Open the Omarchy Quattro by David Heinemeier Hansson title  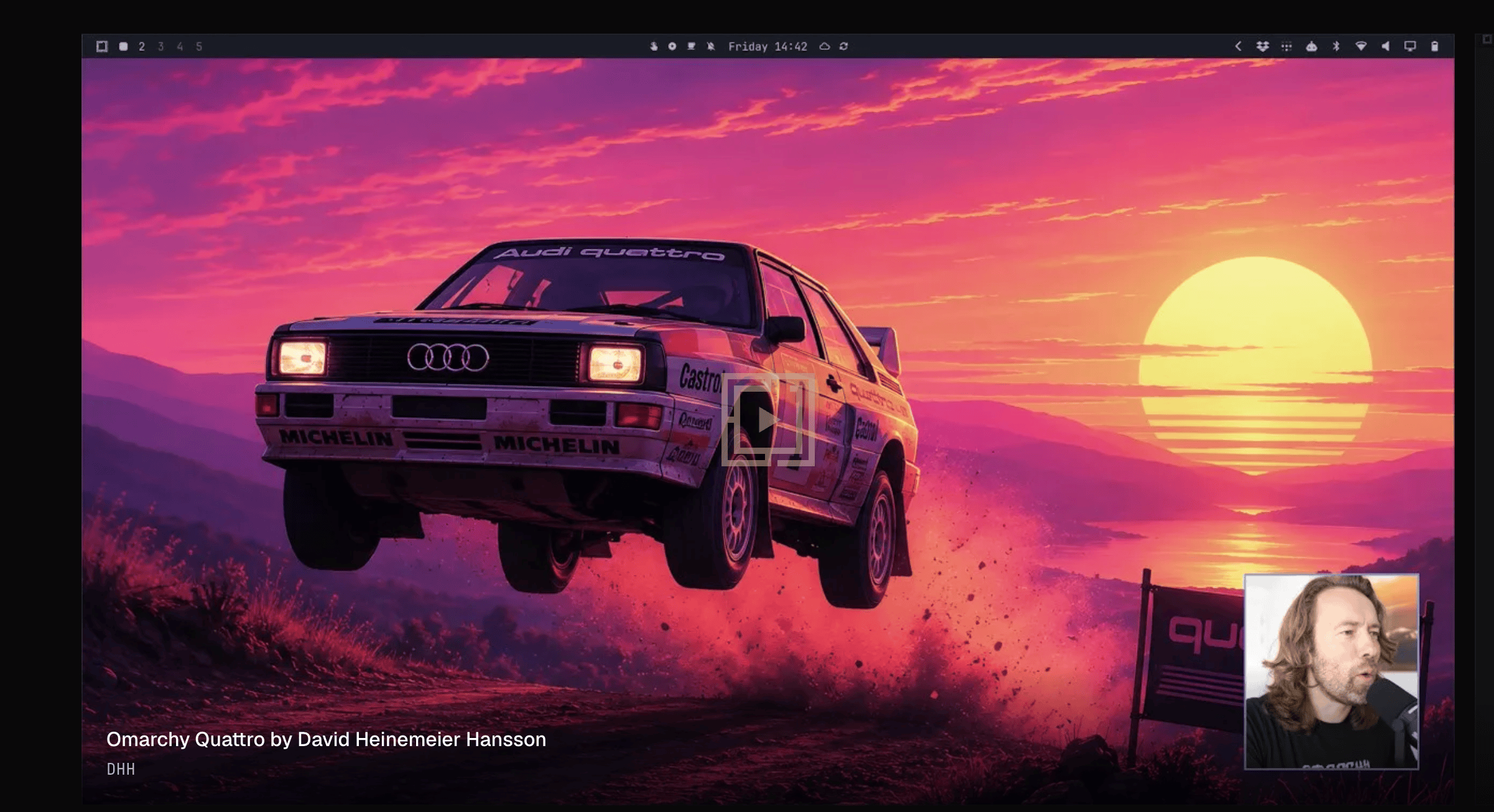click(326, 739)
